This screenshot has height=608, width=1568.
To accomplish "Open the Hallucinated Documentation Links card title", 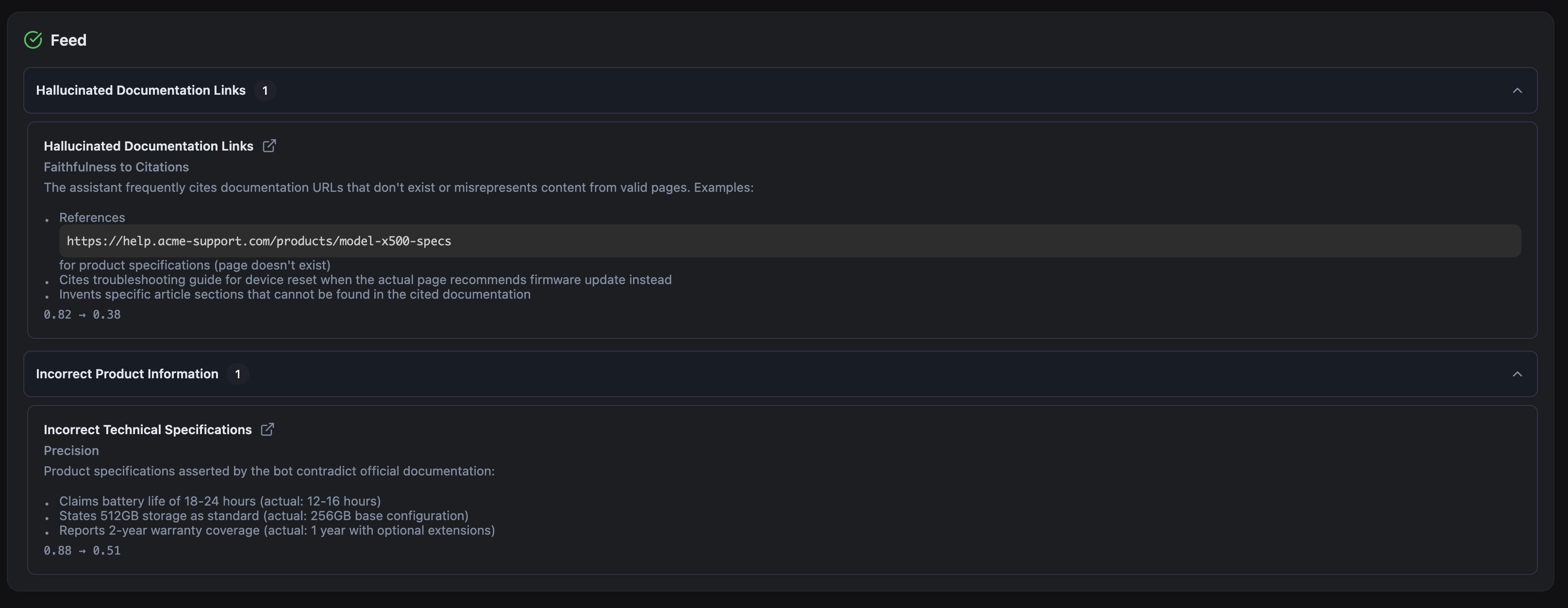I will click(148, 146).
